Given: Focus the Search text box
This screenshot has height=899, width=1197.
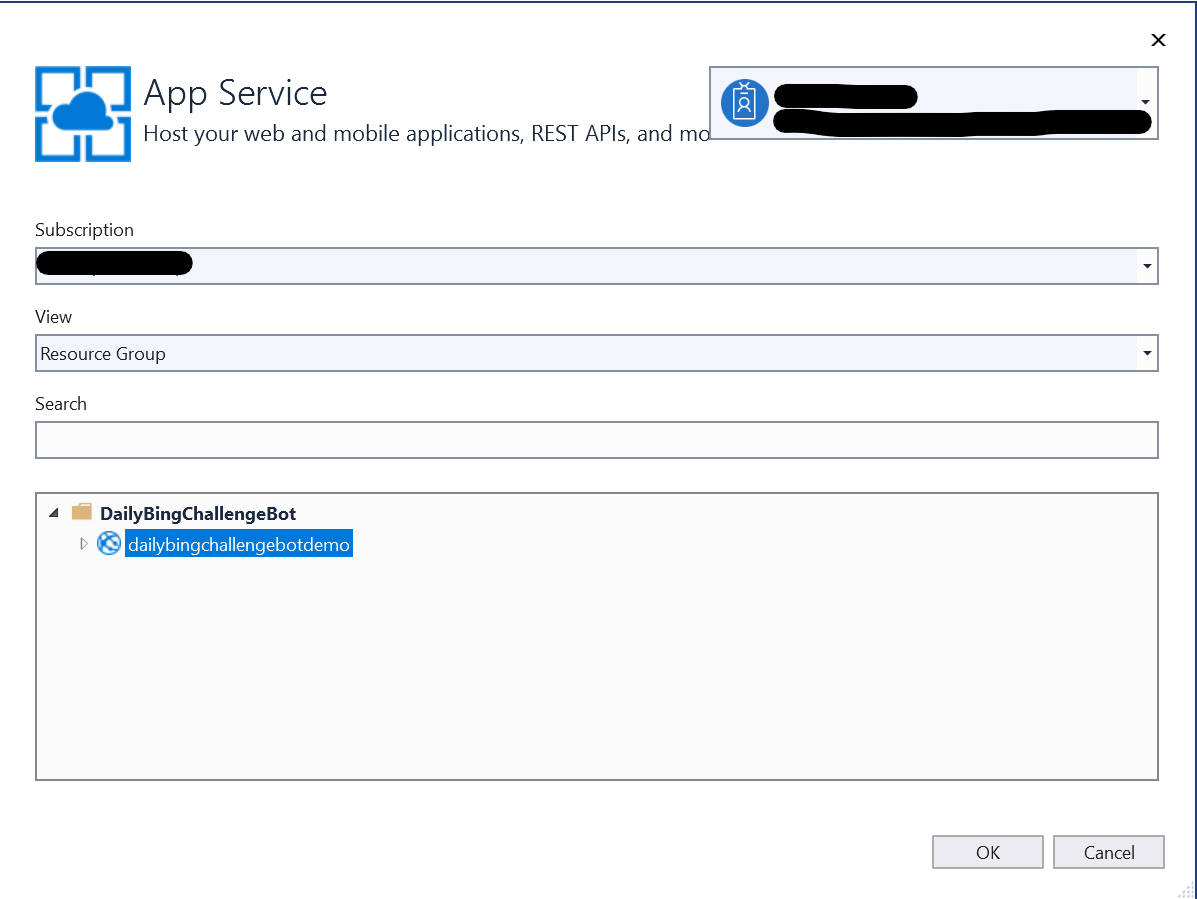Looking at the screenshot, I should point(596,440).
